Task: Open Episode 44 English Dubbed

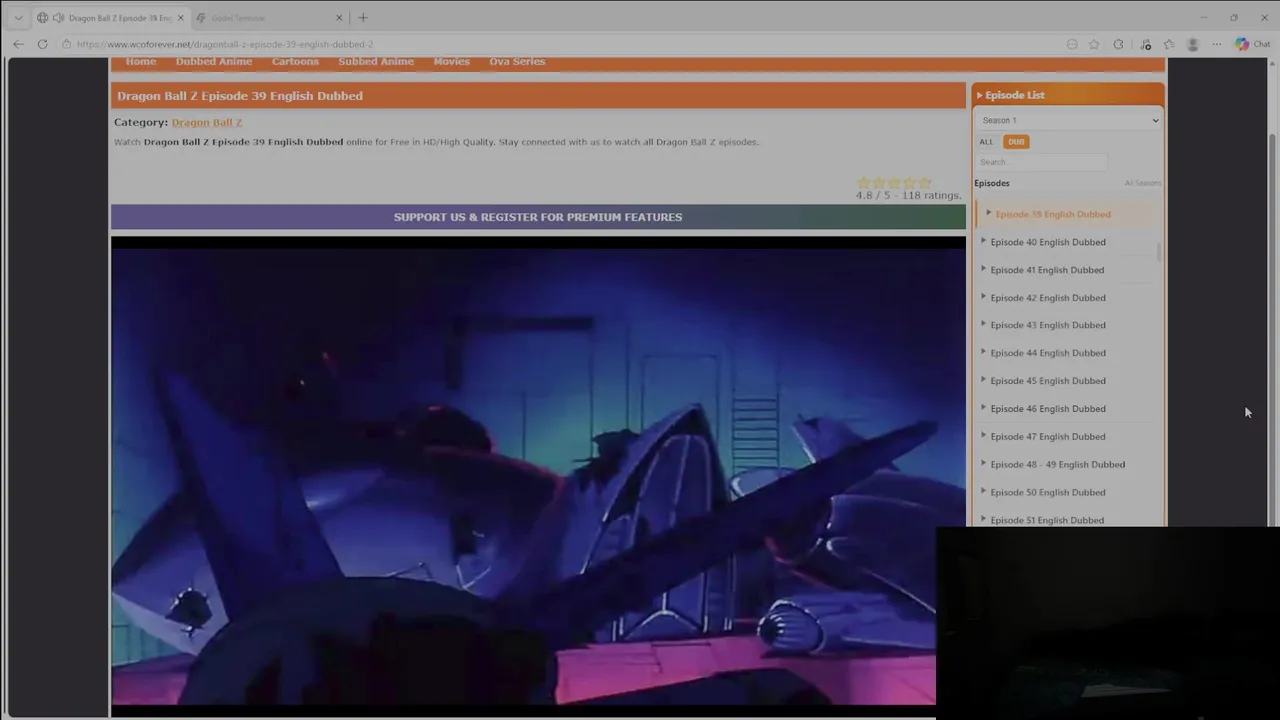Action: [1048, 353]
